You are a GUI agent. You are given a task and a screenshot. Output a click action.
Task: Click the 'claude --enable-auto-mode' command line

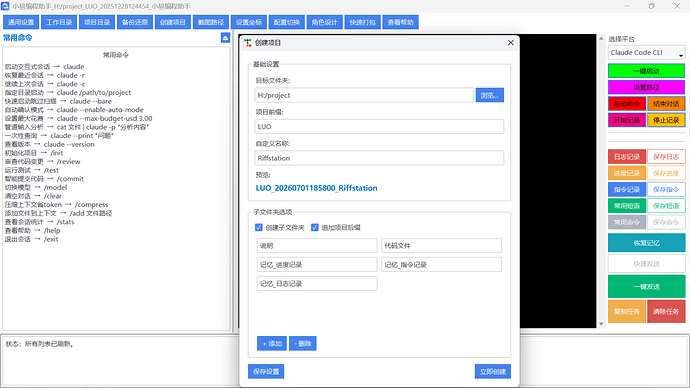[x=74, y=110]
